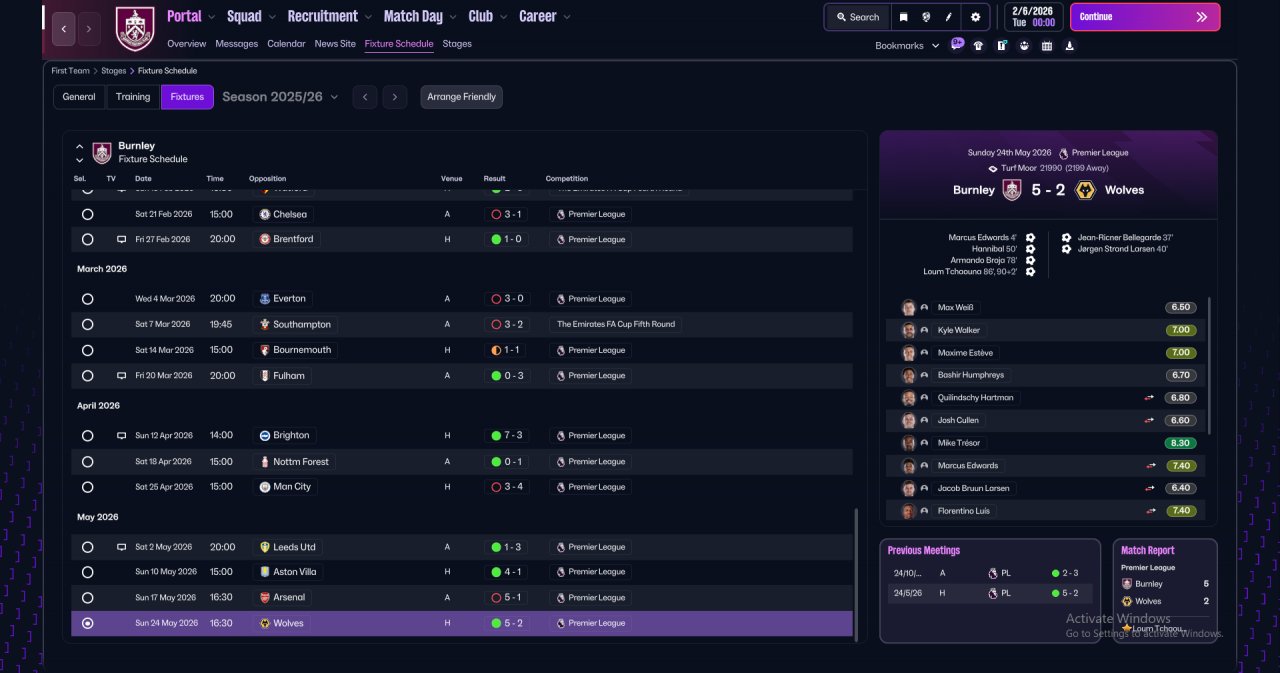Click the Premier League logo on Fulham row
Viewport: 1280px width, 673px height.
[x=561, y=376]
